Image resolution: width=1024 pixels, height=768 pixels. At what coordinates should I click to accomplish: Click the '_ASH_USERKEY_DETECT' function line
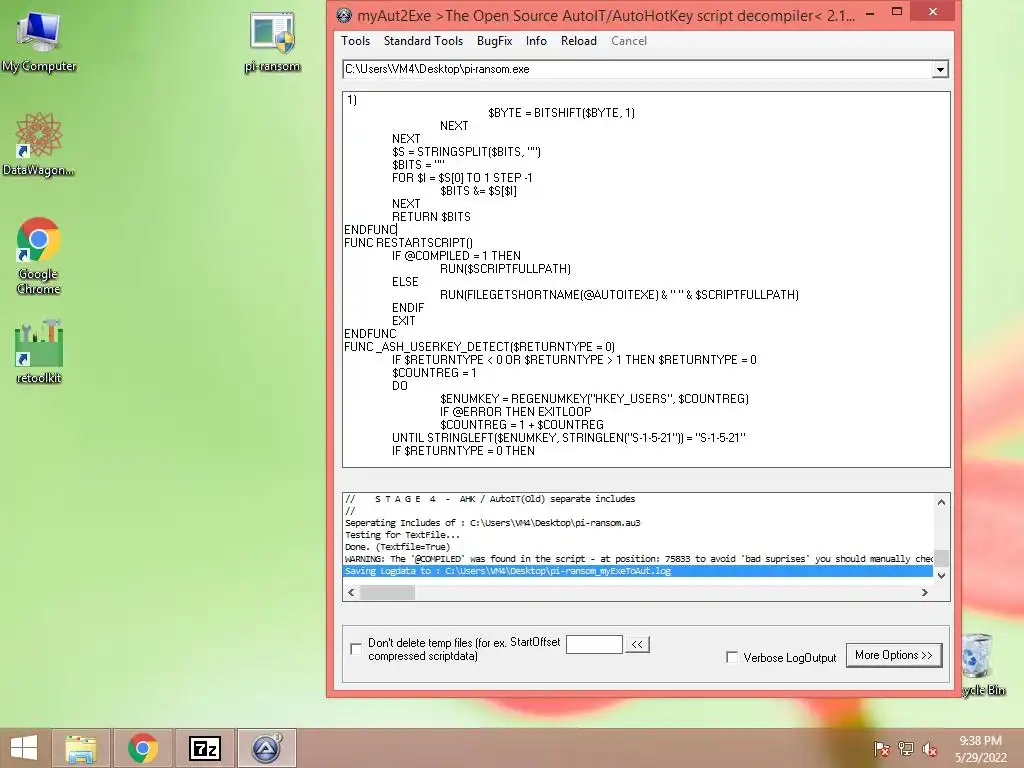[x=479, y=347]
